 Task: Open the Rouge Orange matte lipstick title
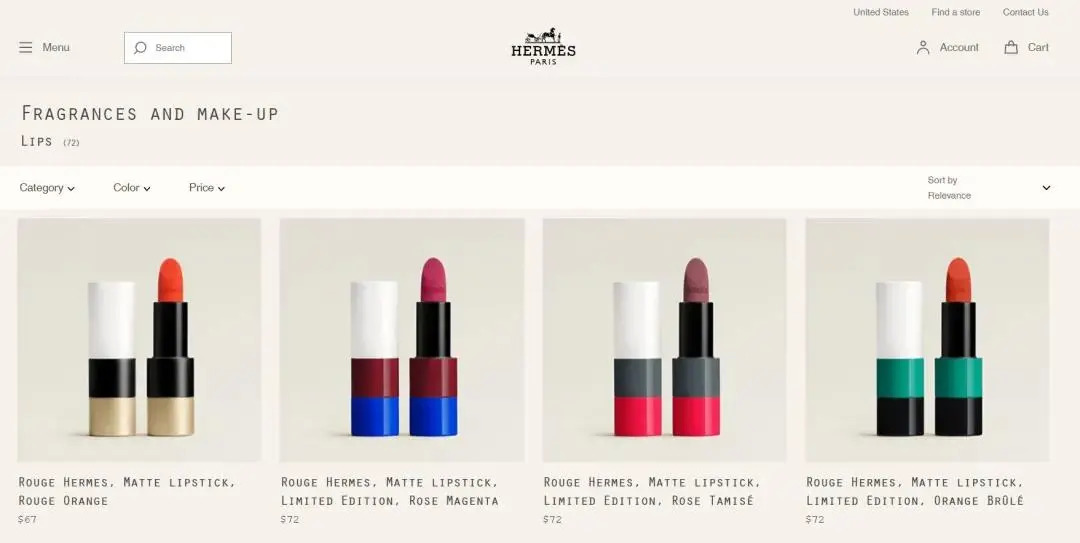[x=127, y=491]
